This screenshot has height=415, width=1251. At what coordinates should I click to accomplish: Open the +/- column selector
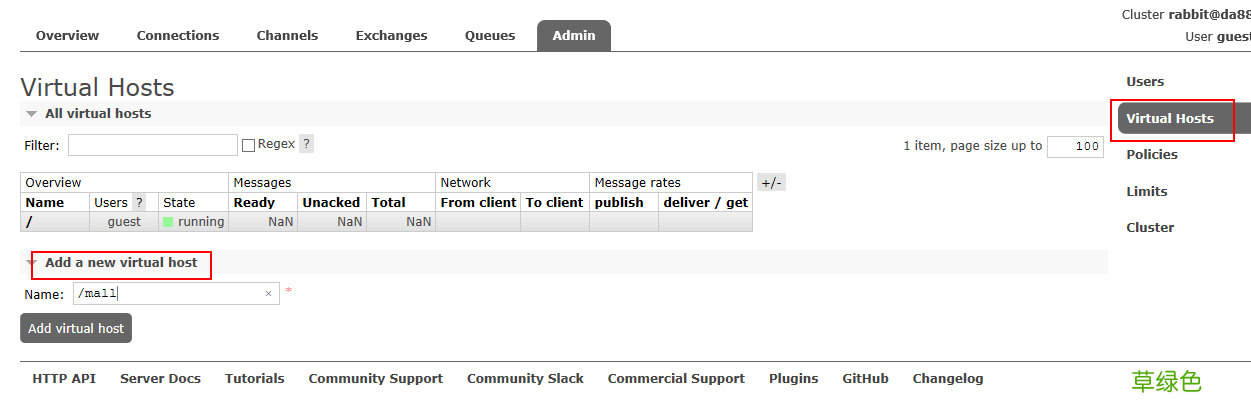771,182
